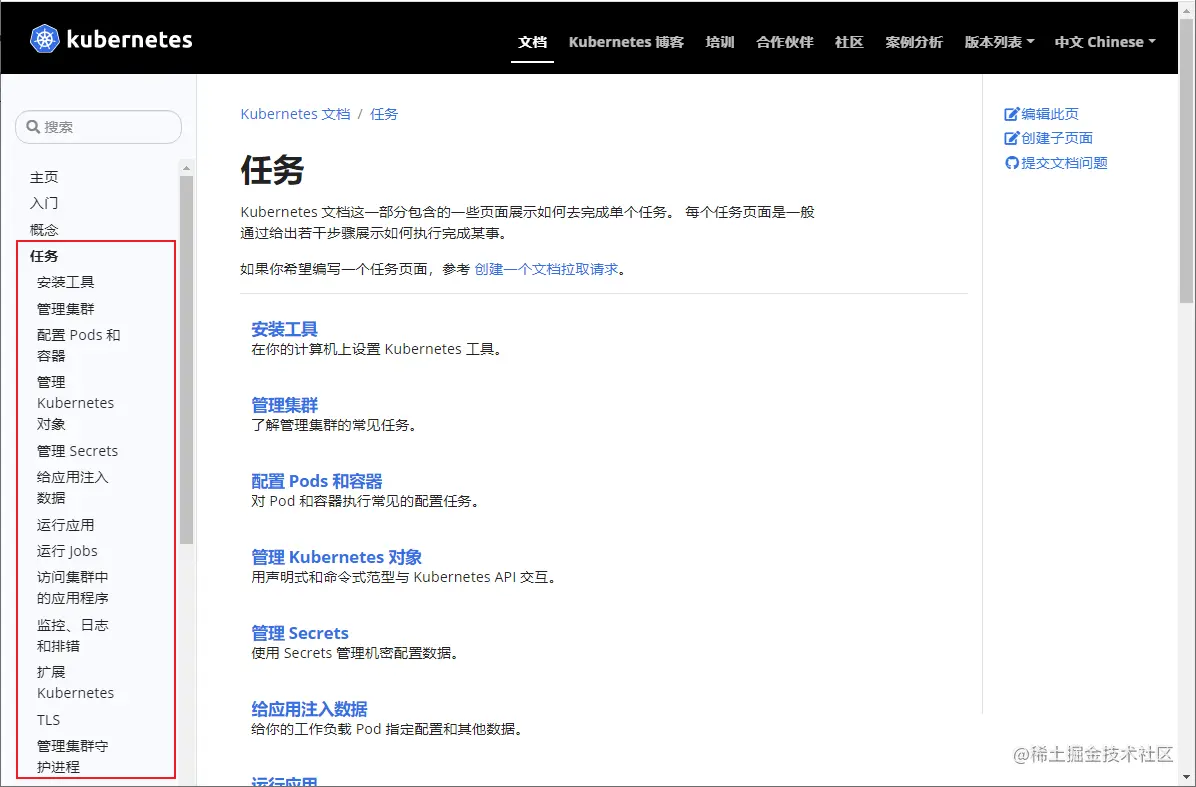This screenshot has width=1196, height=787.
Task: Focus the 搜索 search input field
Action: point(98,127)
